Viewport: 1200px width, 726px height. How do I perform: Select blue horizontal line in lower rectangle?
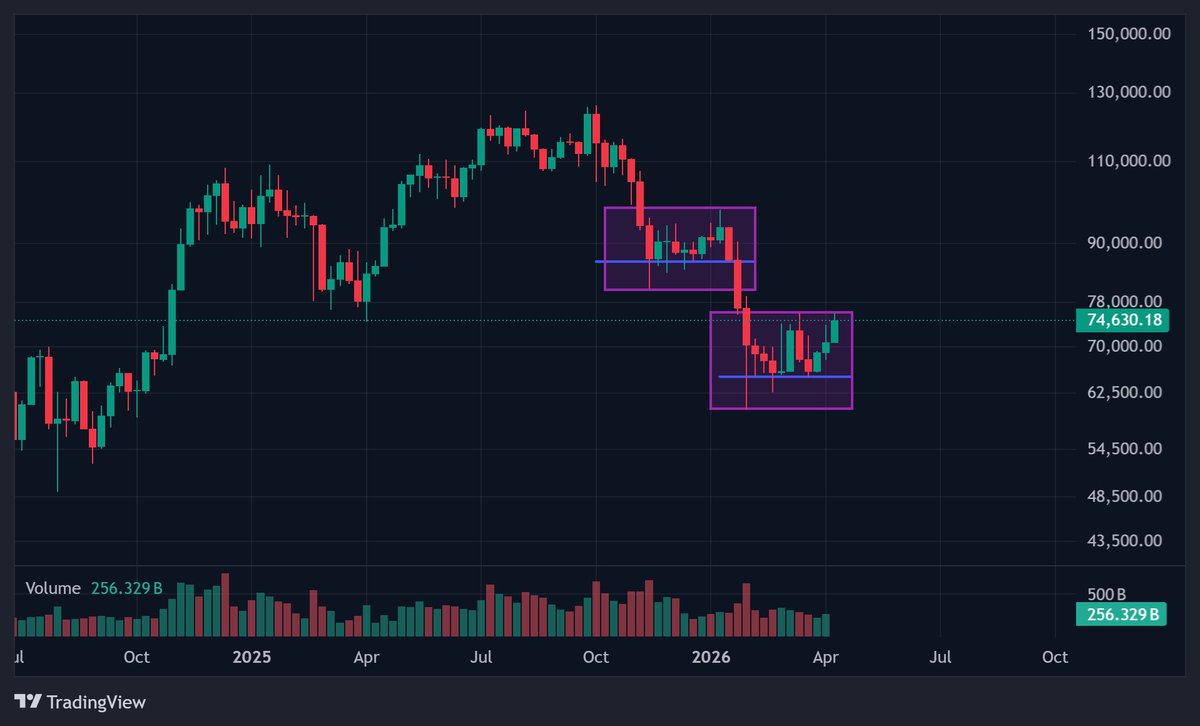(740, 377)
